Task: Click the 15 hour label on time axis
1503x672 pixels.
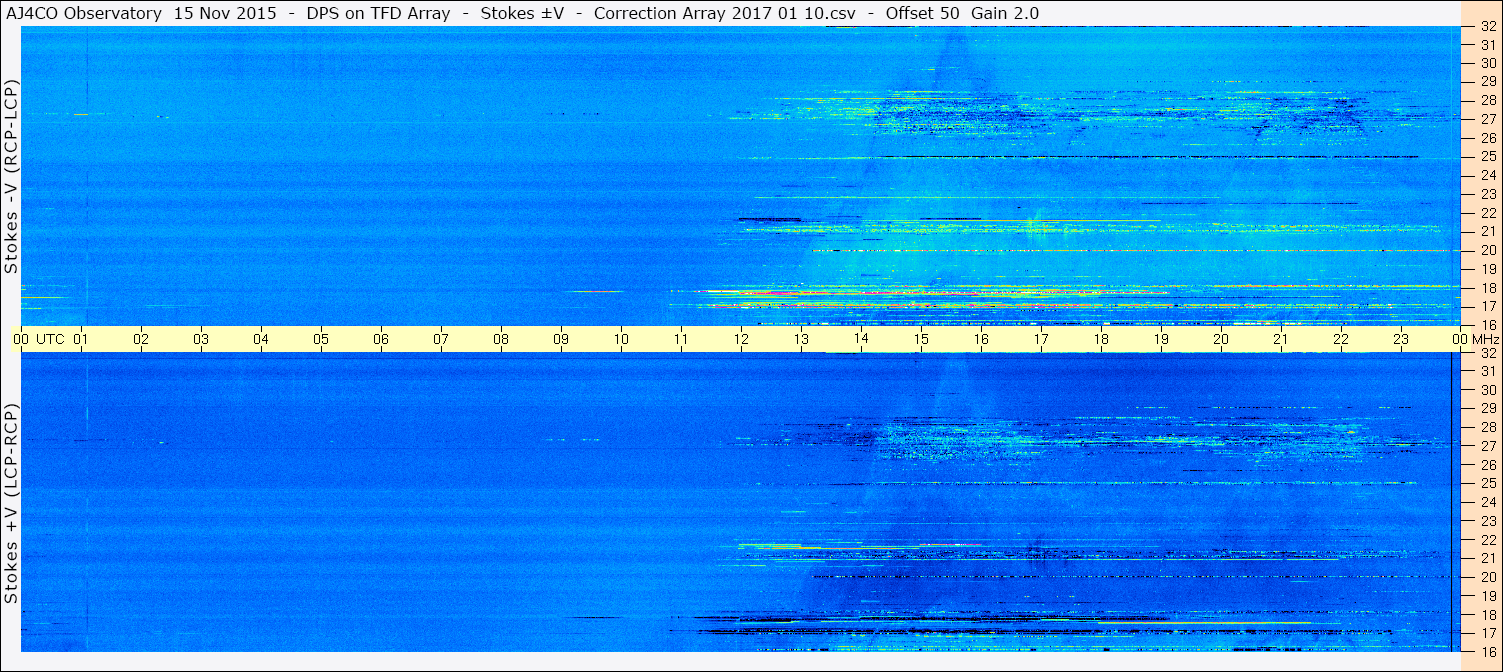Action: tap(921, 339)
